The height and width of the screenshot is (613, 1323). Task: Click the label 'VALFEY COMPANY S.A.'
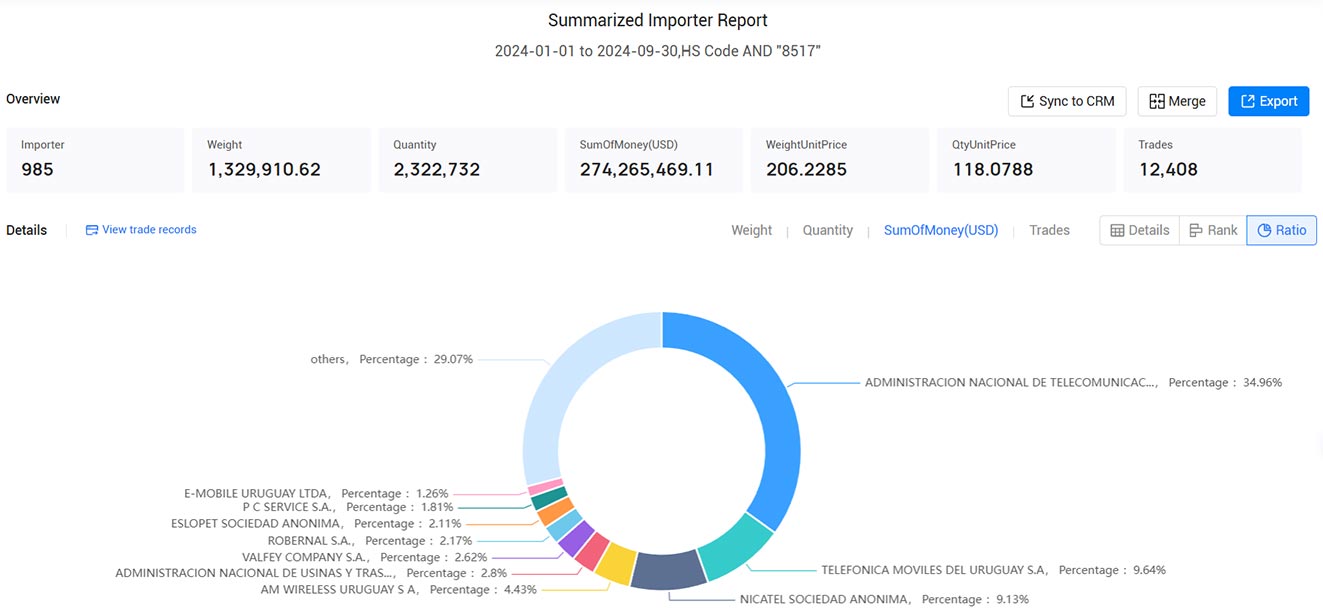[306, 557]
